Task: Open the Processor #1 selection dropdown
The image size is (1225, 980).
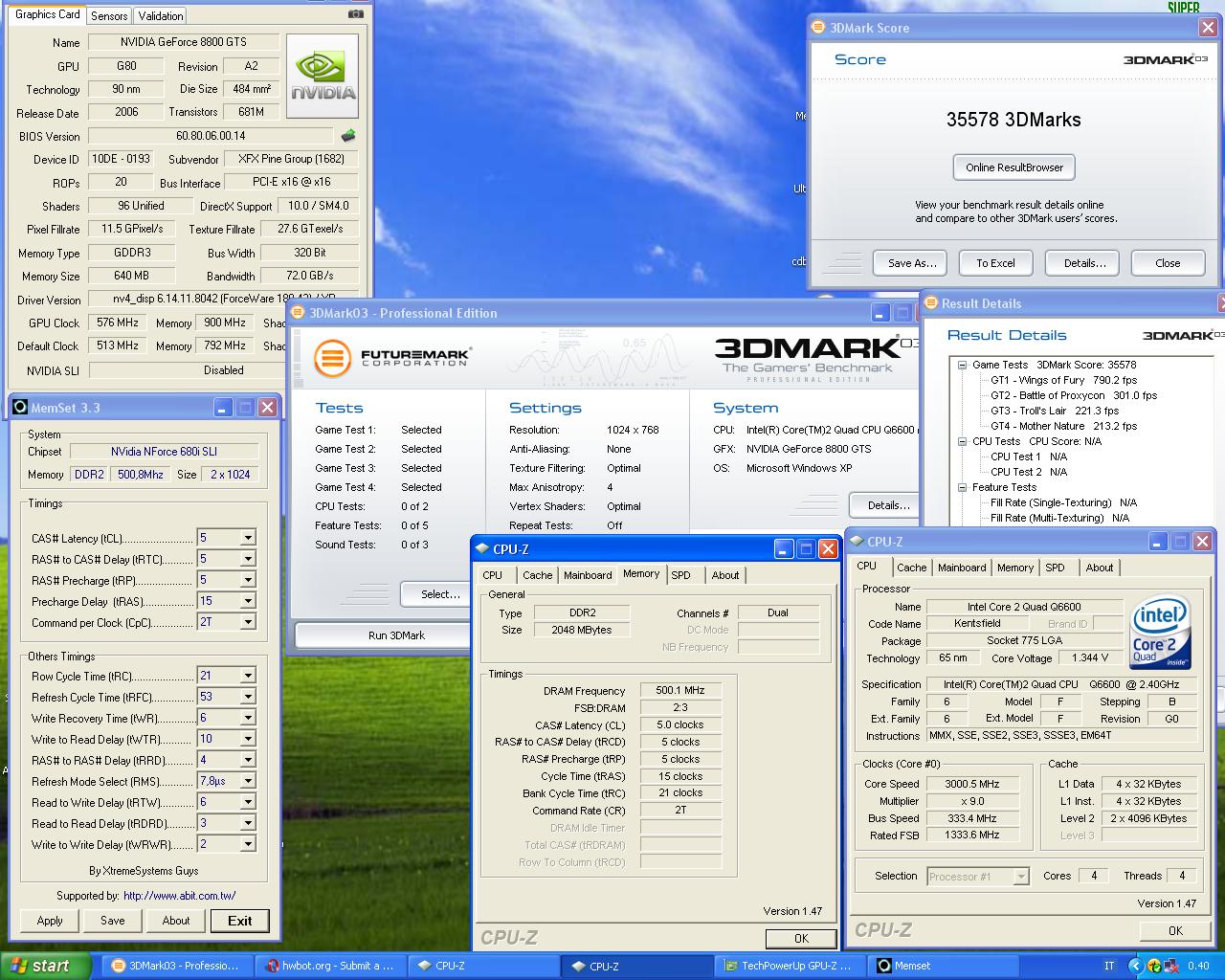Action: click(x=1021, y=877)
